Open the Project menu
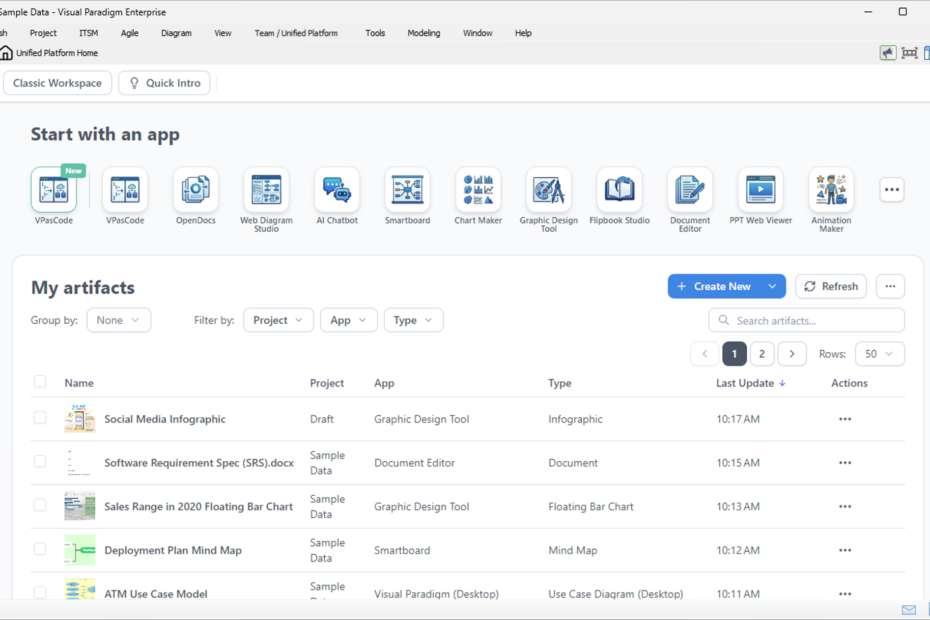This screenshot has width=930, height=620. (43, 33)
